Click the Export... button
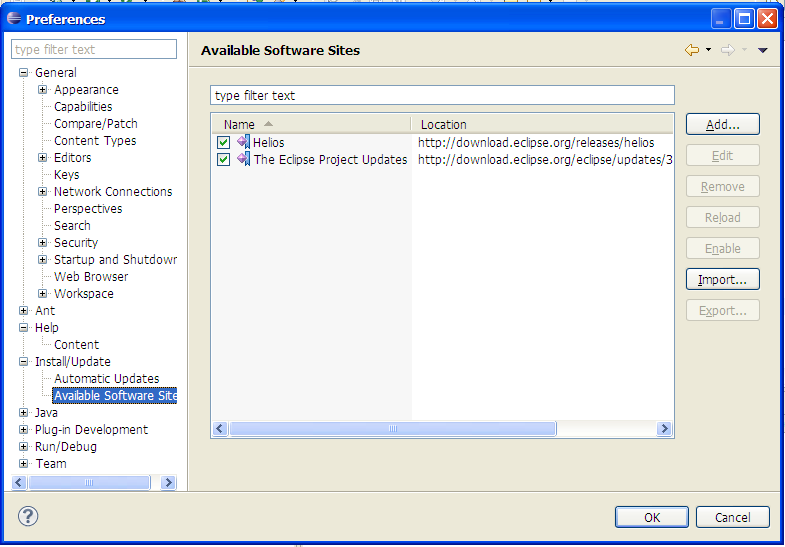Viewport: 785px width, 547px height. coord(722,311)
